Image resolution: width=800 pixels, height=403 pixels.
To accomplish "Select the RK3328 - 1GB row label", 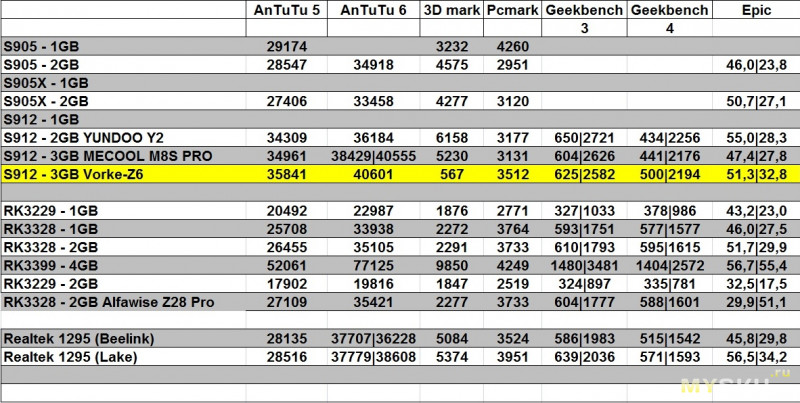I will (x=51, y=229).
